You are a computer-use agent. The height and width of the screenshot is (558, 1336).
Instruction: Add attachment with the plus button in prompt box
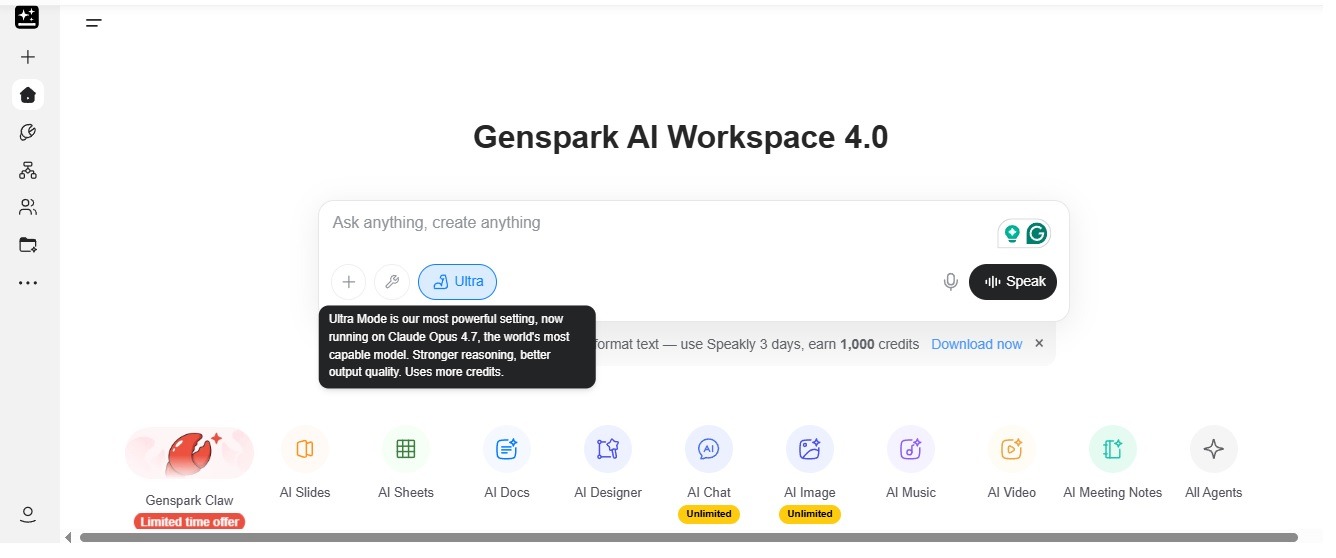point(348,282)
